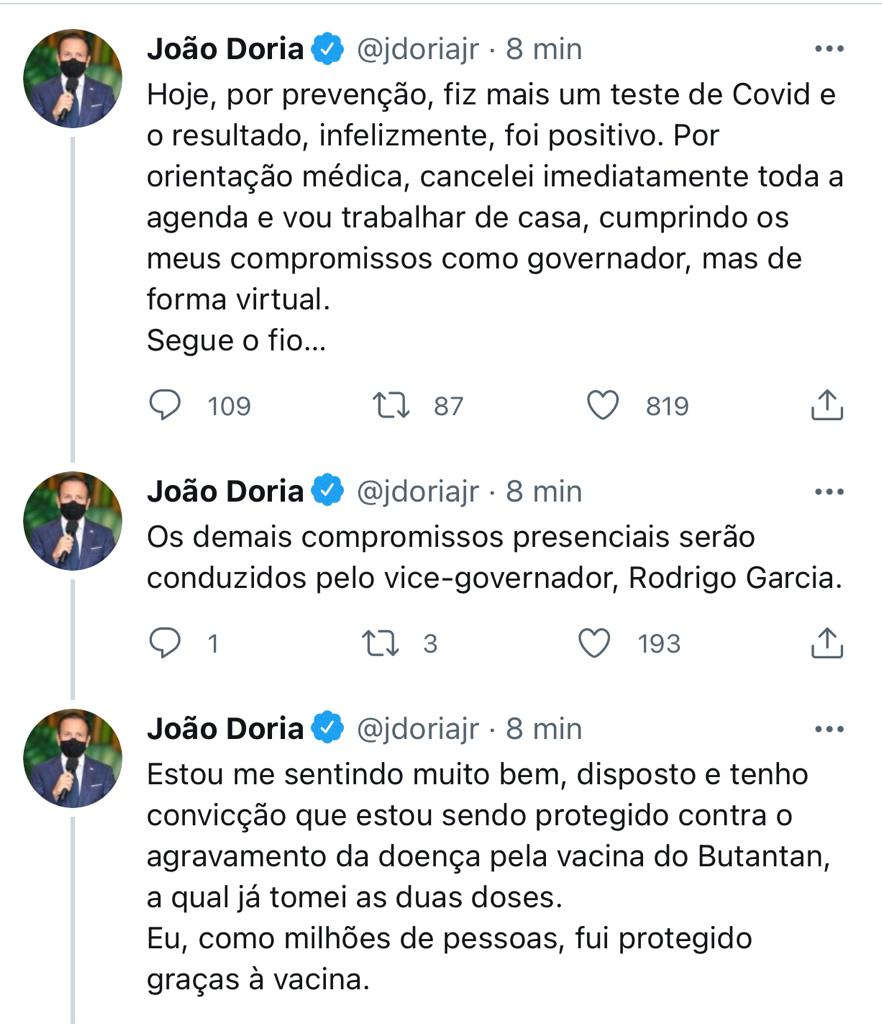
Task: Open the first tweet's 8 min timestamp
Action: 544,49
